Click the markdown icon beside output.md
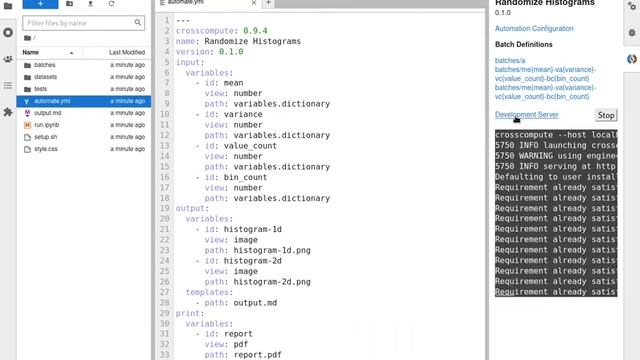 [x=27, y=113]
